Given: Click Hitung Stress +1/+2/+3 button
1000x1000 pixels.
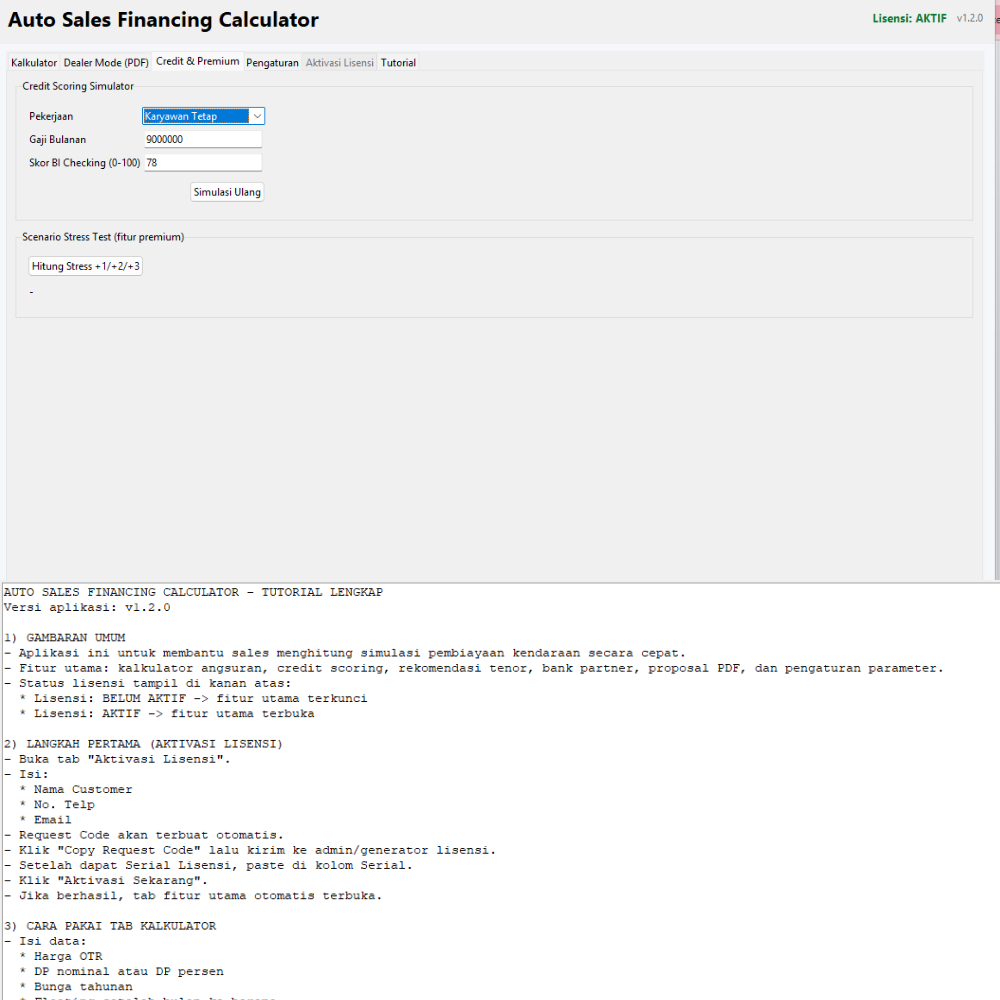Looking at the screenshot, I should (x=86, y=267).
